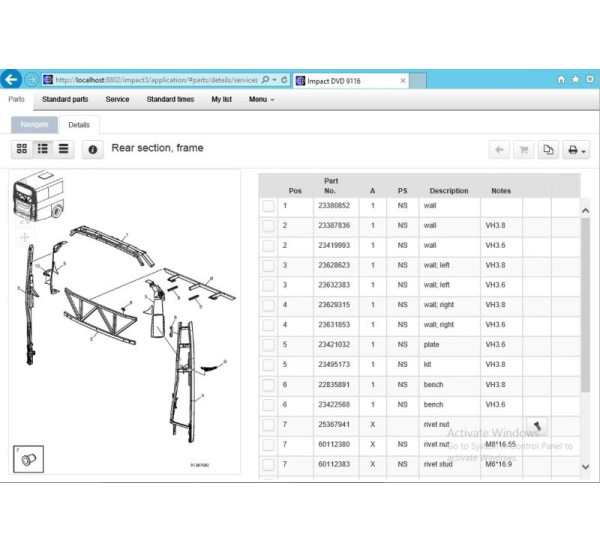Open the My list link
Screen dimensions: 600x553
(222, 100)
